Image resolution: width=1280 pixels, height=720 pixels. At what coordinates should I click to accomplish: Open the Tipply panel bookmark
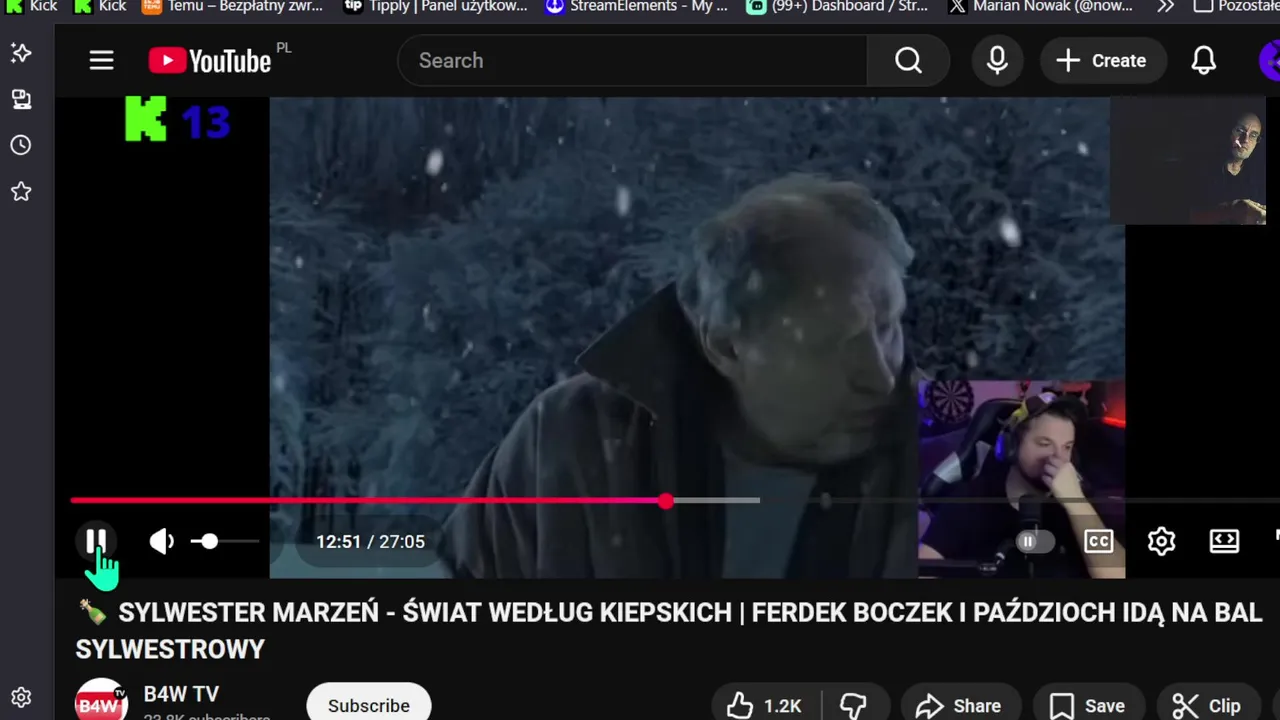pyautogui.click(x=435, y=7)
